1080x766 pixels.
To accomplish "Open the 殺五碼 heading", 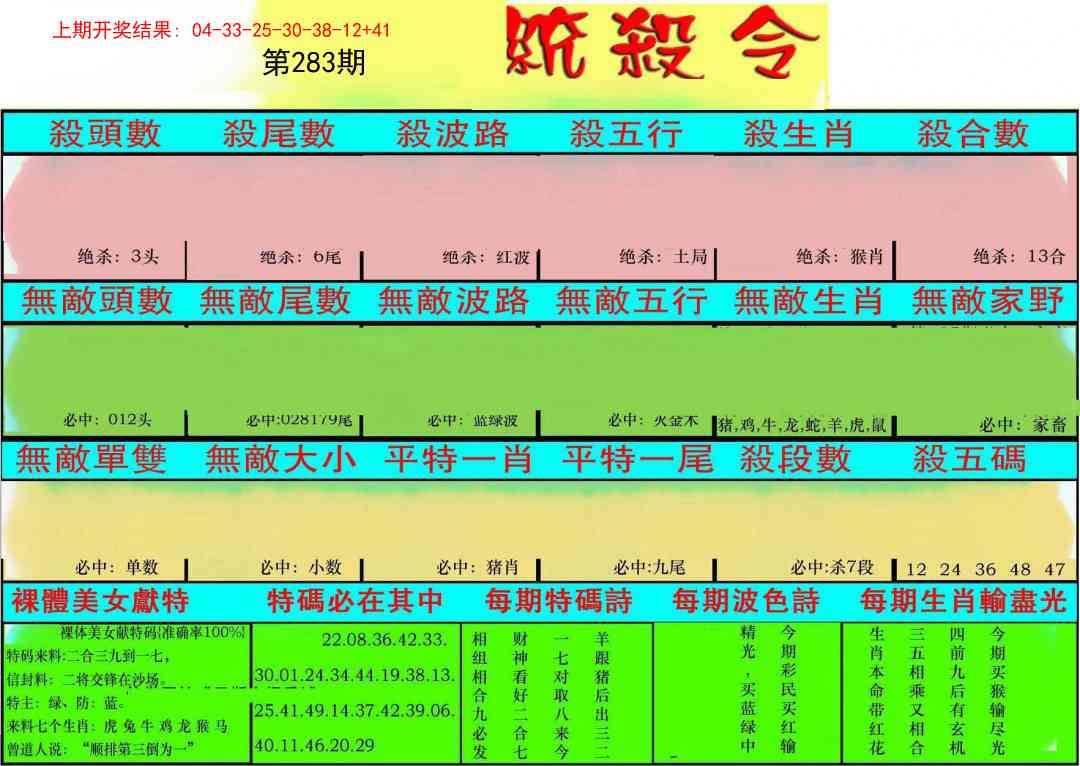I will [969, 459].
